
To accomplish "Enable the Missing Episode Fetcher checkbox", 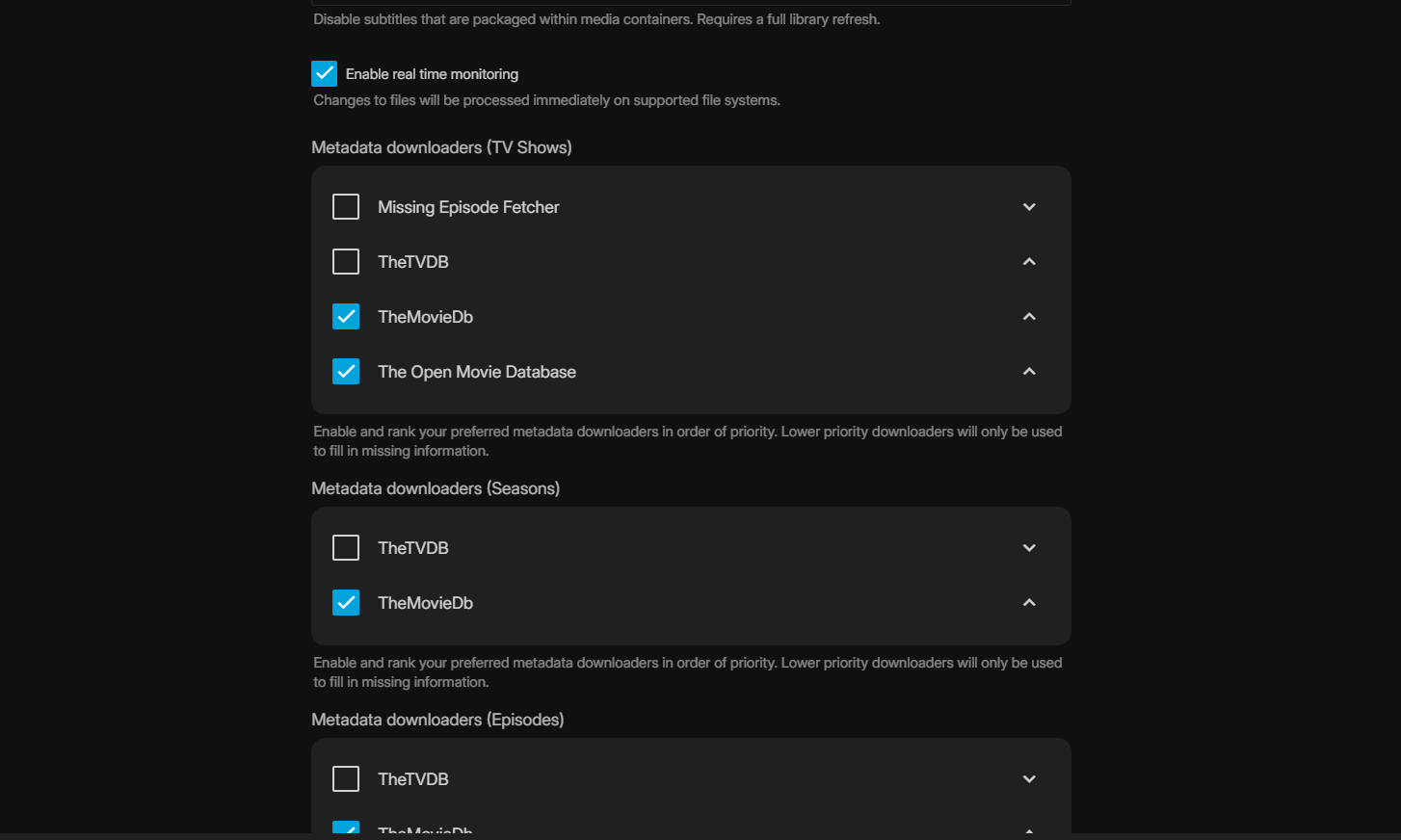I will pos(346,207).
